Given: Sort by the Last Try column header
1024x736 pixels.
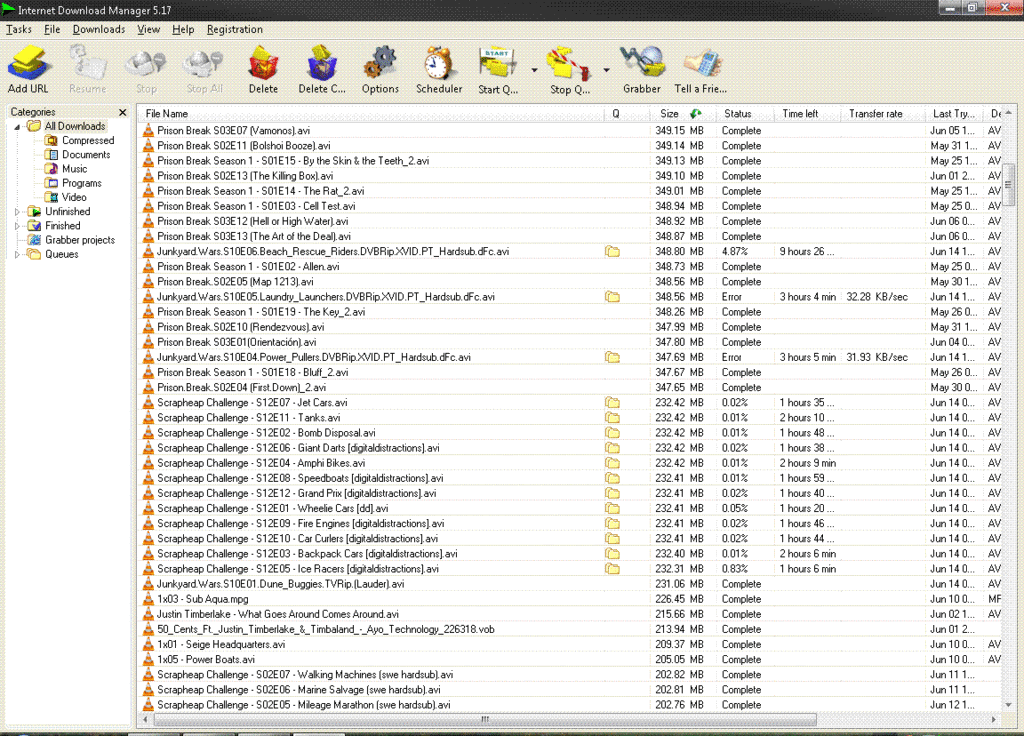Looking at the screenshot, I should click(x=954, y=114).
